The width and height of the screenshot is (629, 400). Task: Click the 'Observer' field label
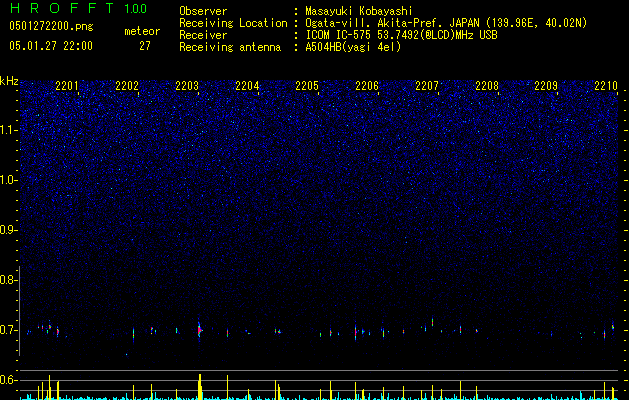click(x=203, y=11)
